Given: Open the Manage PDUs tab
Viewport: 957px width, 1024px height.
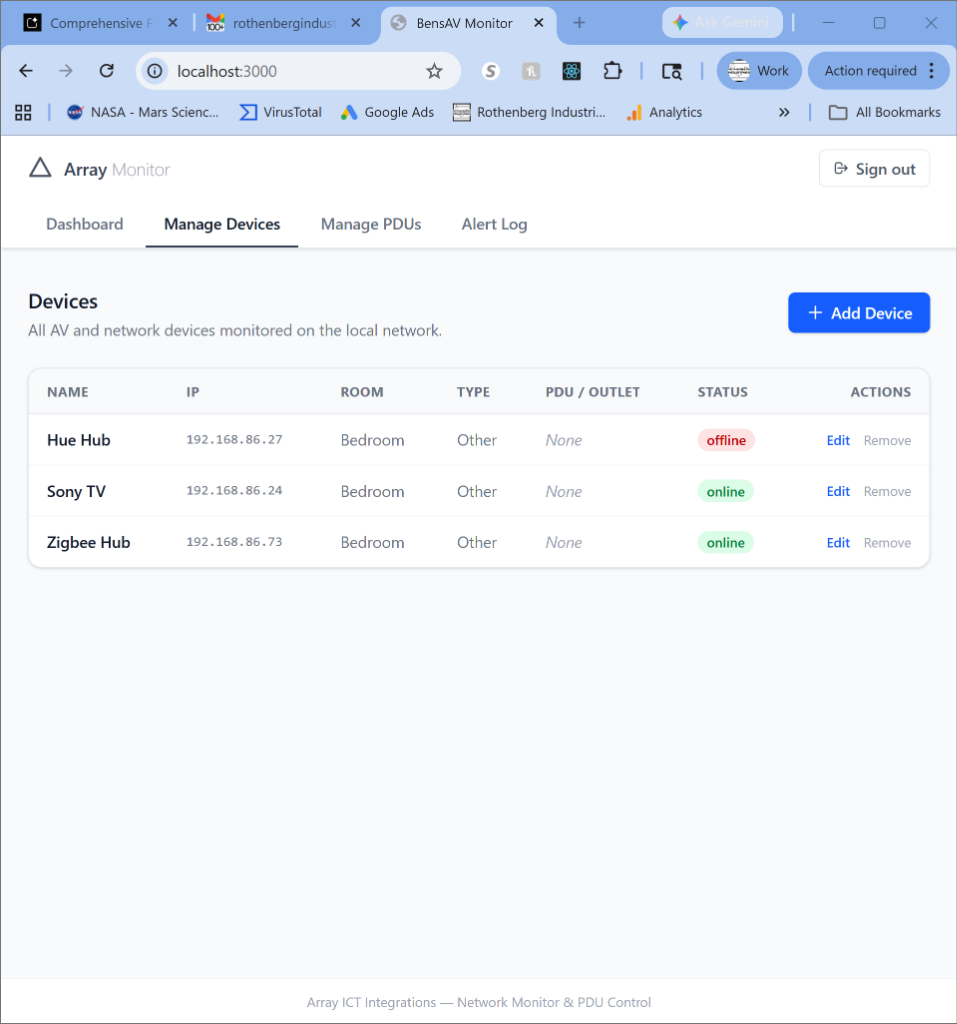Looking at the screenshot, I should (x=371, y=224).
